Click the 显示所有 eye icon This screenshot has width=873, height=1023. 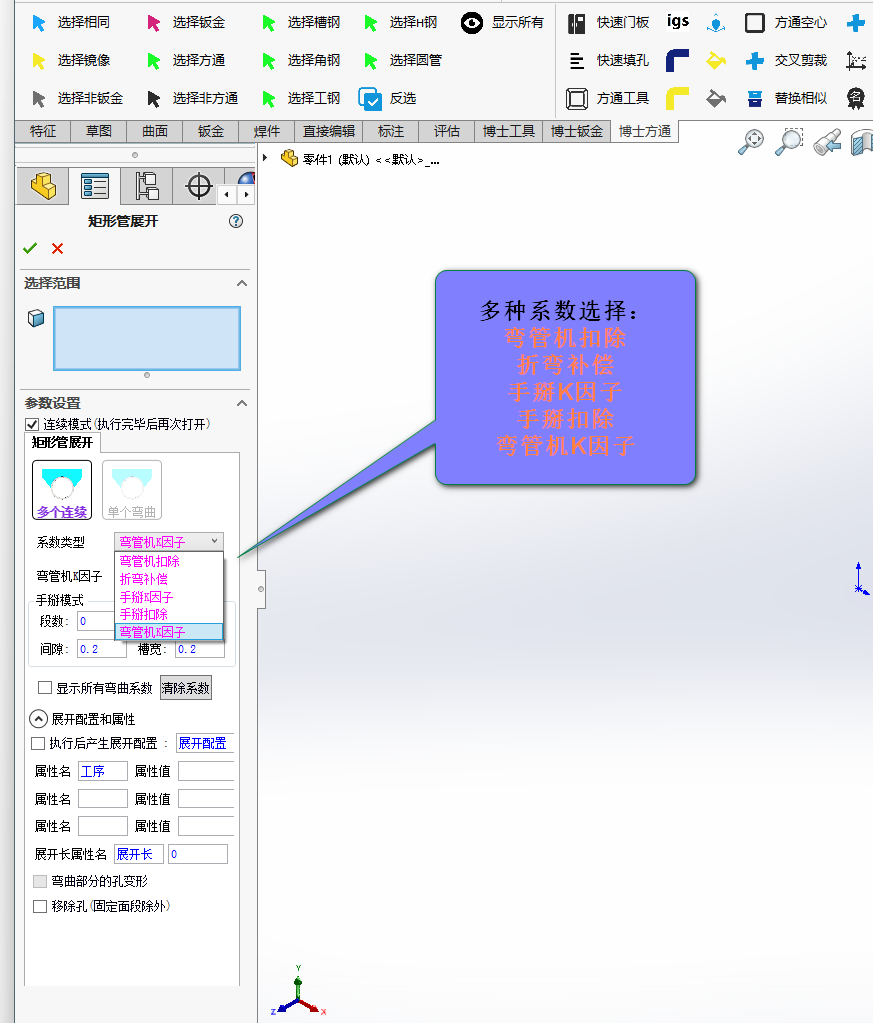472,22
